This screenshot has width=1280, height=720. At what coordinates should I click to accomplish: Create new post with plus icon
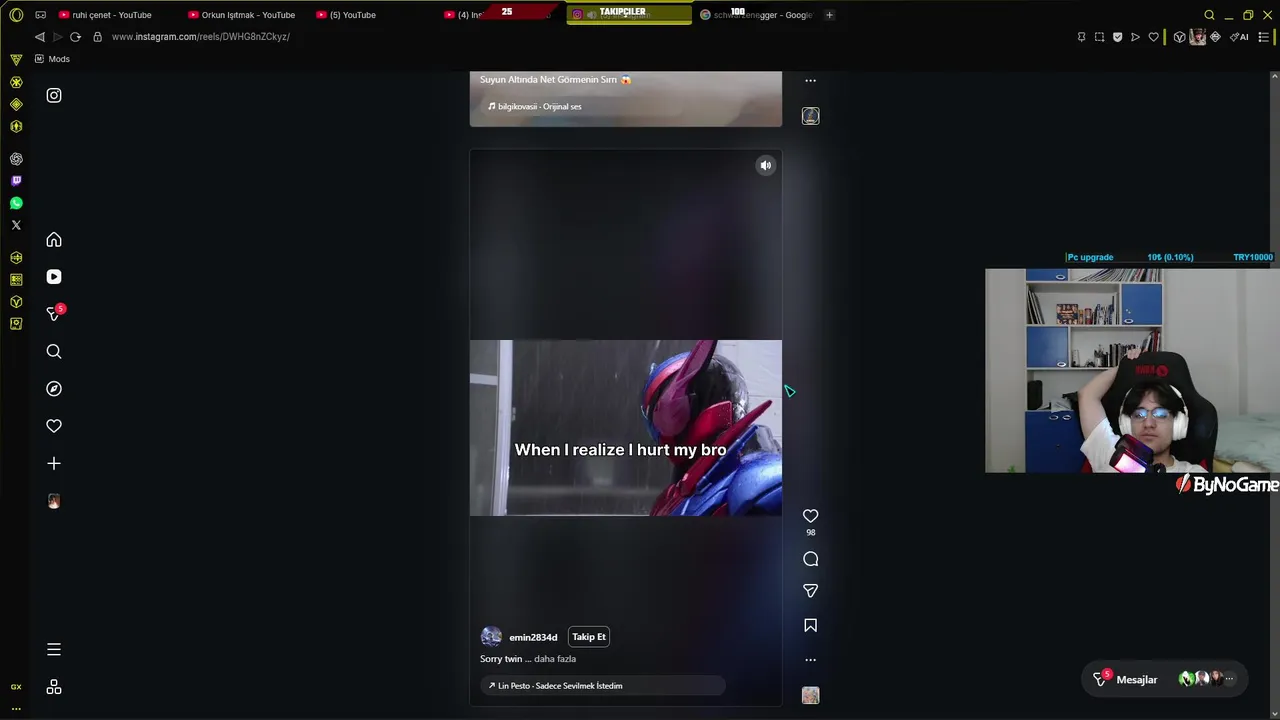pyautogui.click(x=54, y=463)
